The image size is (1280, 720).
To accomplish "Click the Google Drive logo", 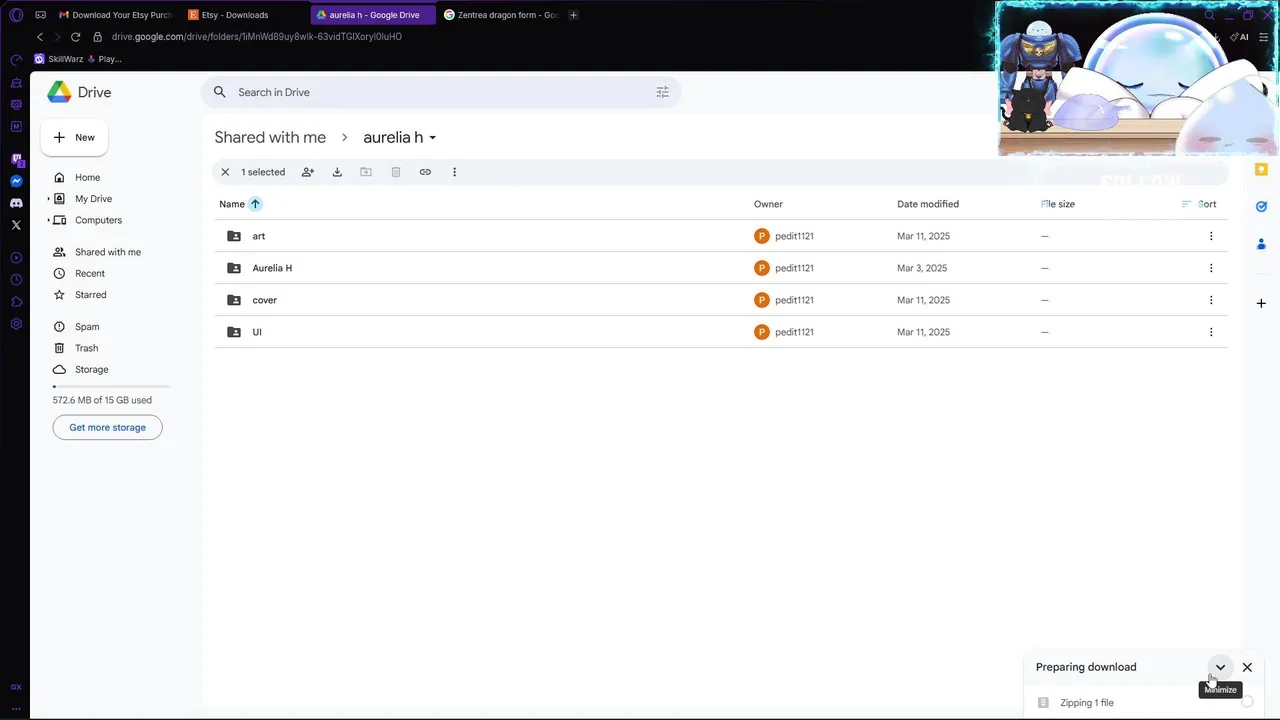I will coord(59,92).
